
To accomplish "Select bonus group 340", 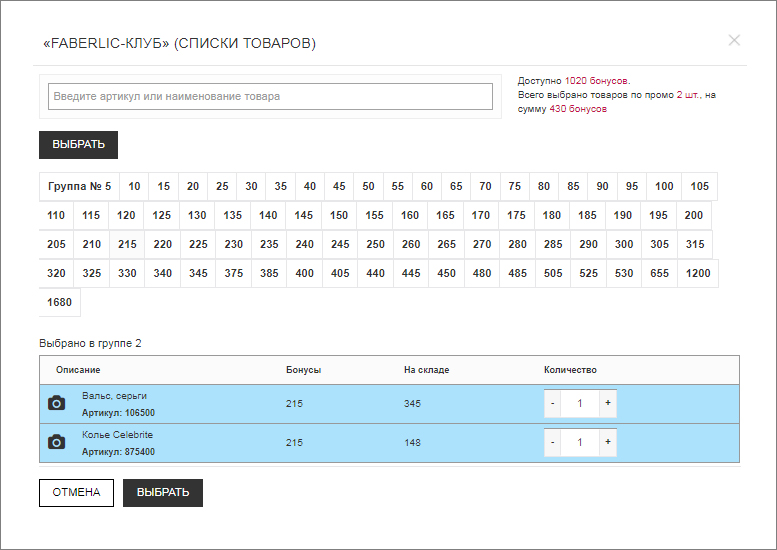I will tap(163, 273).
